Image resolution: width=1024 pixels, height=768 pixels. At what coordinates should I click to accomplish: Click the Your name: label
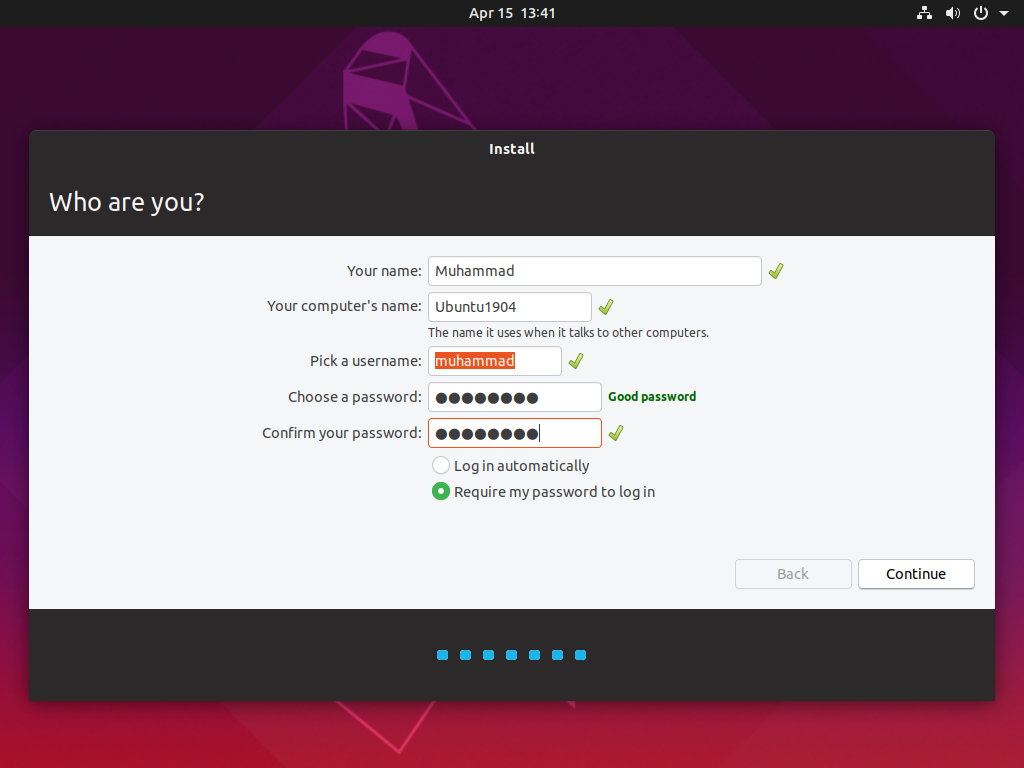tap(384, 271)
